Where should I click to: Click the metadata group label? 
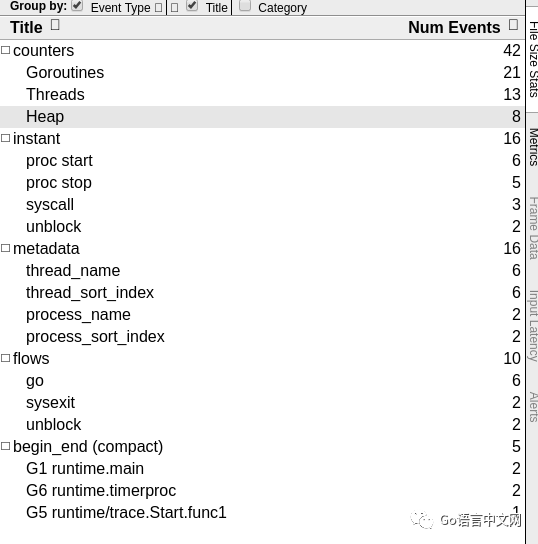(46, 248)
